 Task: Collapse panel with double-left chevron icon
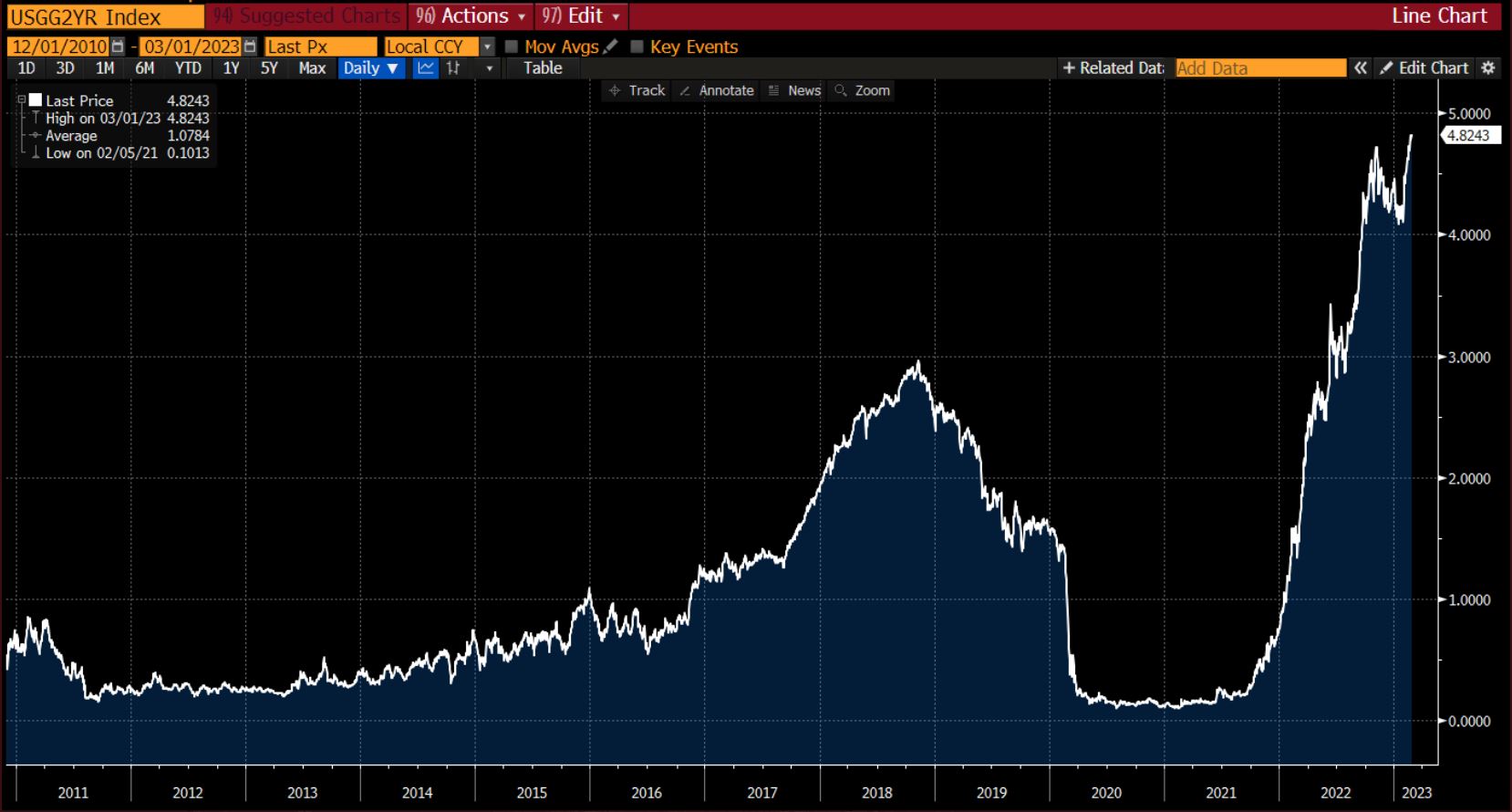click(x=1361, y=68)
